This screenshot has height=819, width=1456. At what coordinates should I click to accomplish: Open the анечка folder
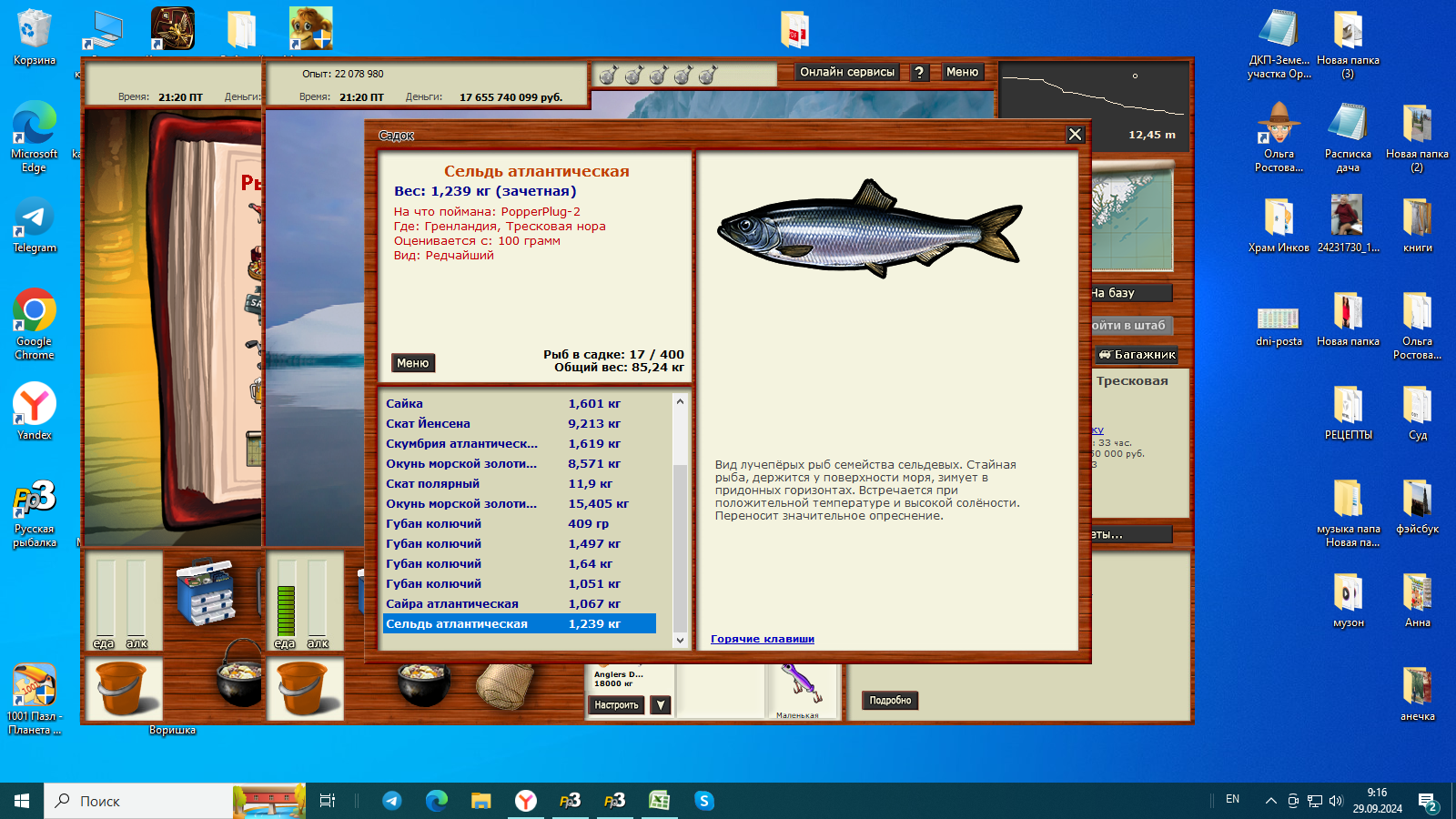1417,693
